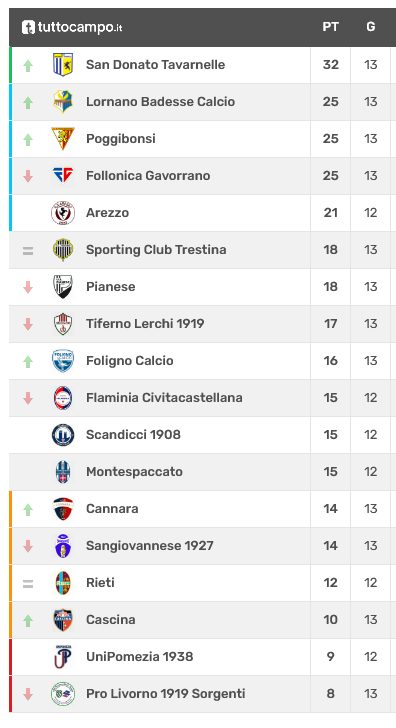Click Sporting Club Trestina striped crest
The height and width of the screenshot is (728, 396).
point(63,250)
